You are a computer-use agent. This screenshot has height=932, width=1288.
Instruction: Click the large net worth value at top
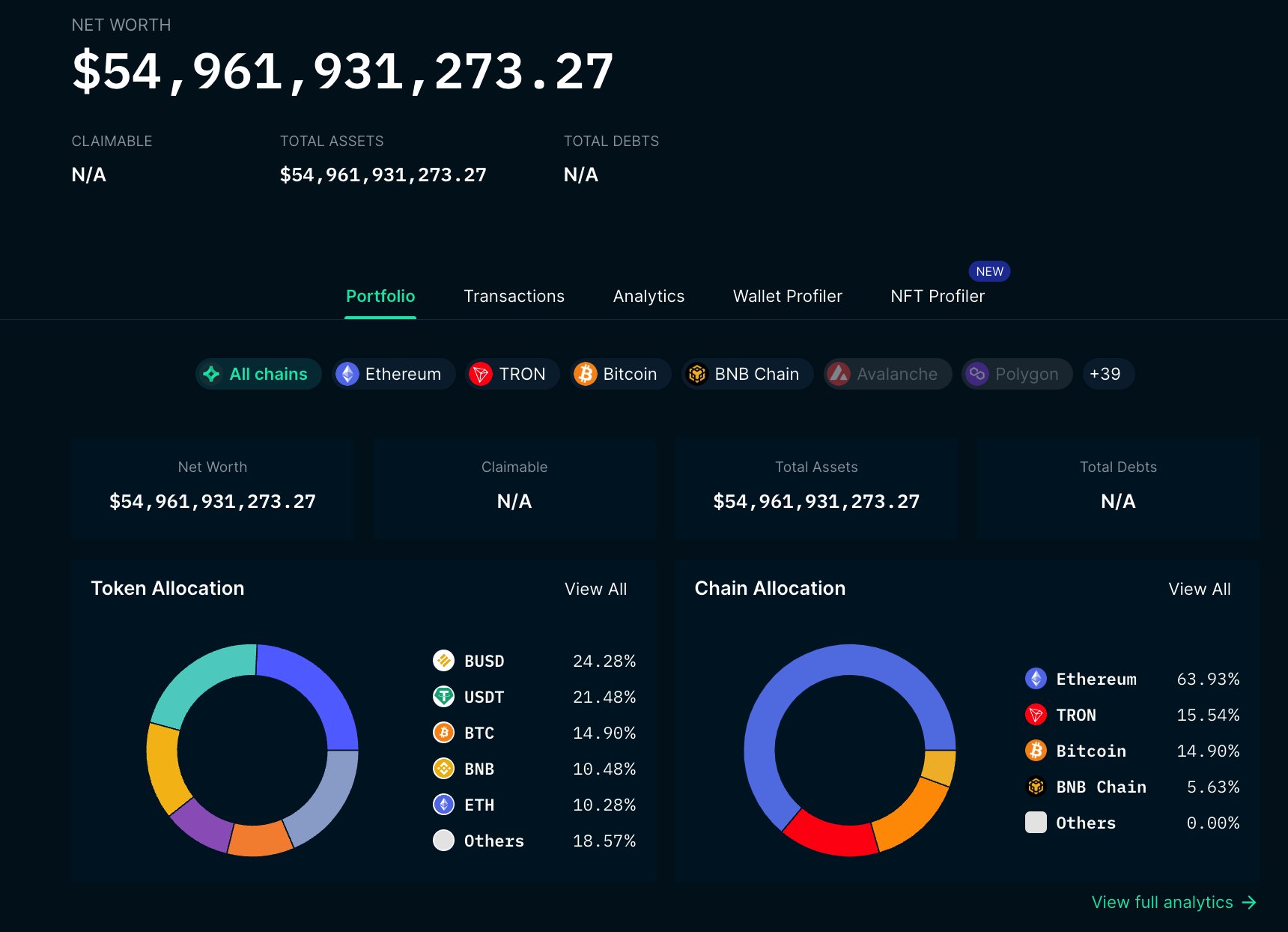[x=343, y=72]
